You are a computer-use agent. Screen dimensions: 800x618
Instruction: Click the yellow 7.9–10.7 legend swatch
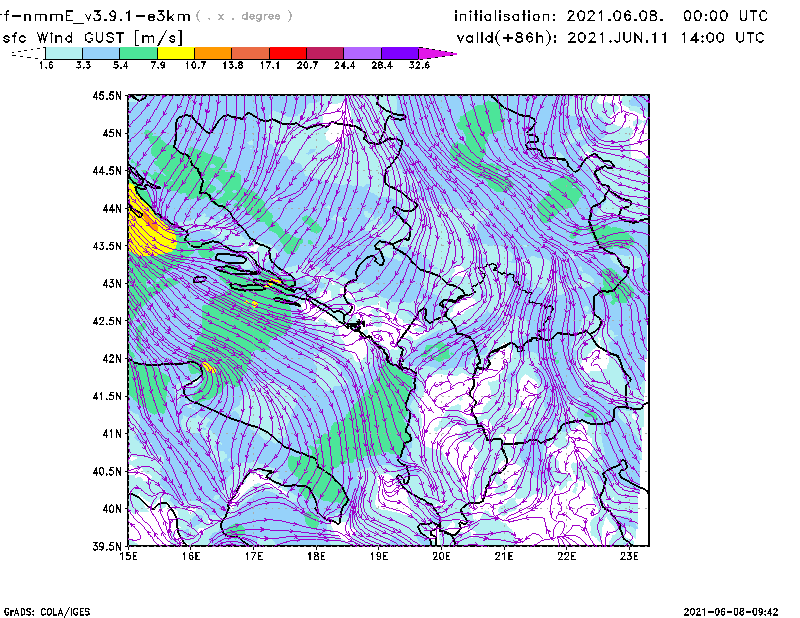tap(176, 53)
